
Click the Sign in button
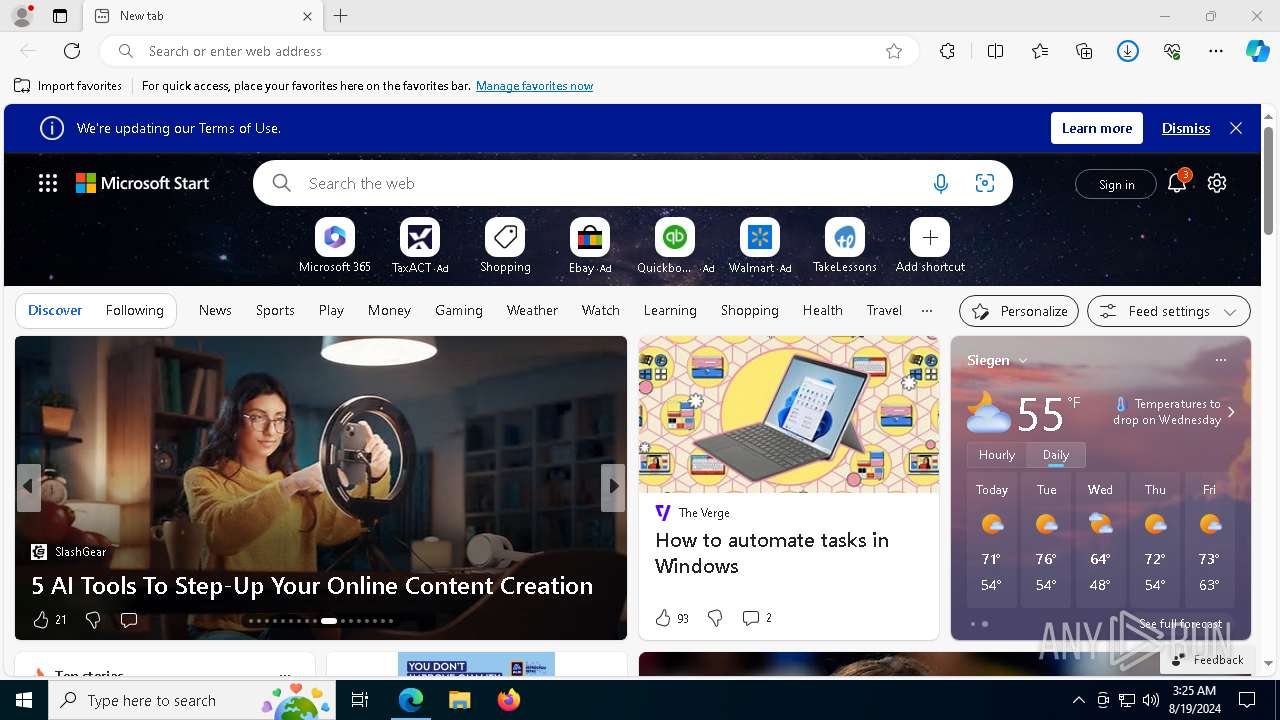coord(1116,184)
